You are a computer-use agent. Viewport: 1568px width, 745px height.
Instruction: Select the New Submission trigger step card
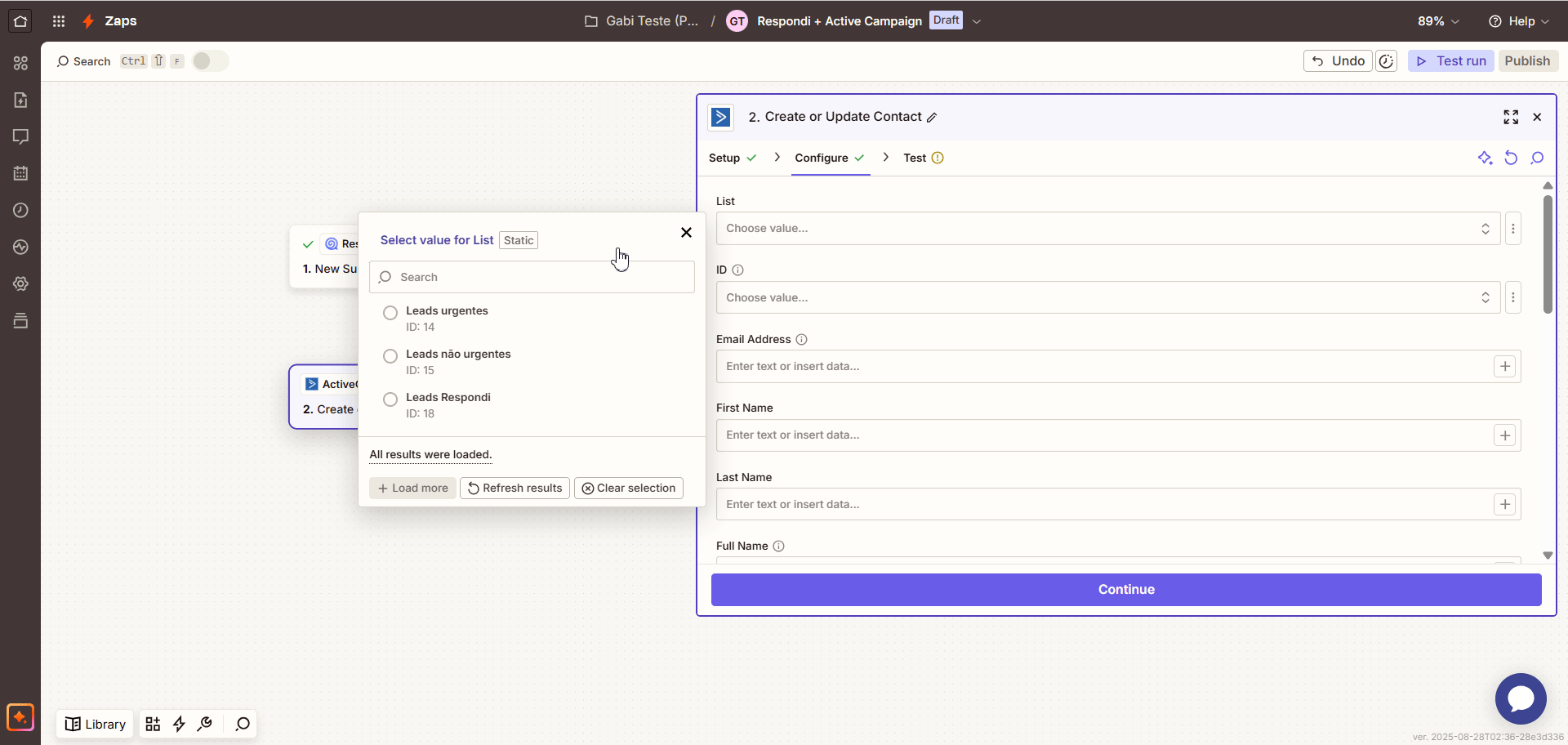[324, 257]
